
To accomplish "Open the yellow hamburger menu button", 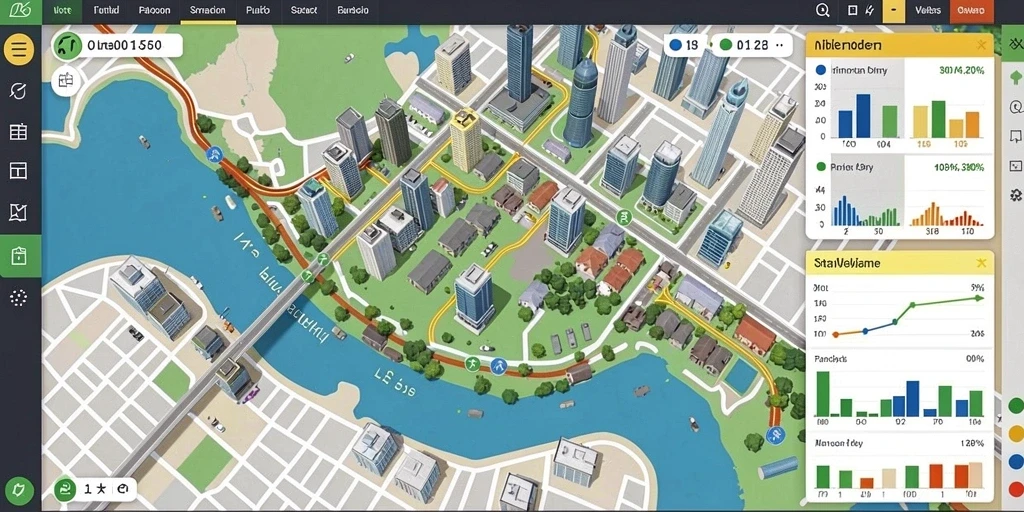I will (x=19, y=49).
